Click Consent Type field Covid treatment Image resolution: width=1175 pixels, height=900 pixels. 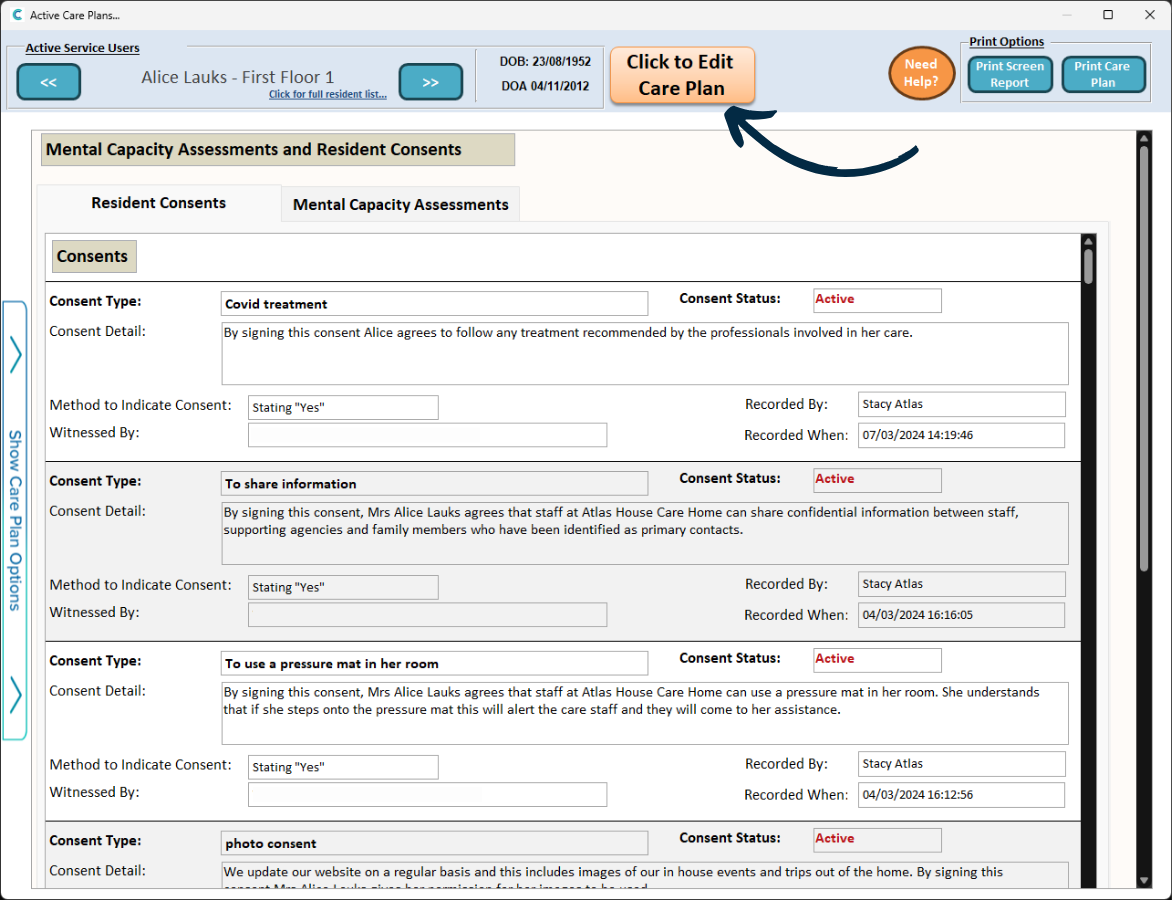click(435, 303)
